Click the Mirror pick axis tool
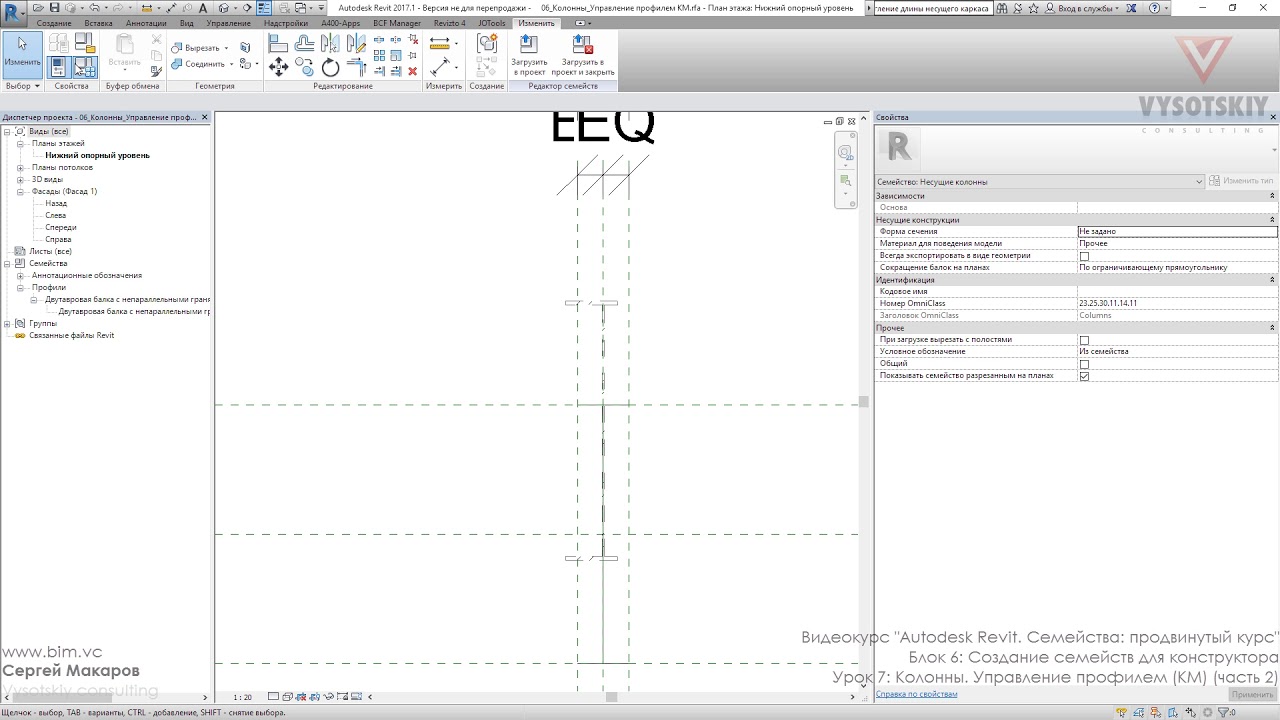This screenshot has width=1280, height=720. coord(330,44)
